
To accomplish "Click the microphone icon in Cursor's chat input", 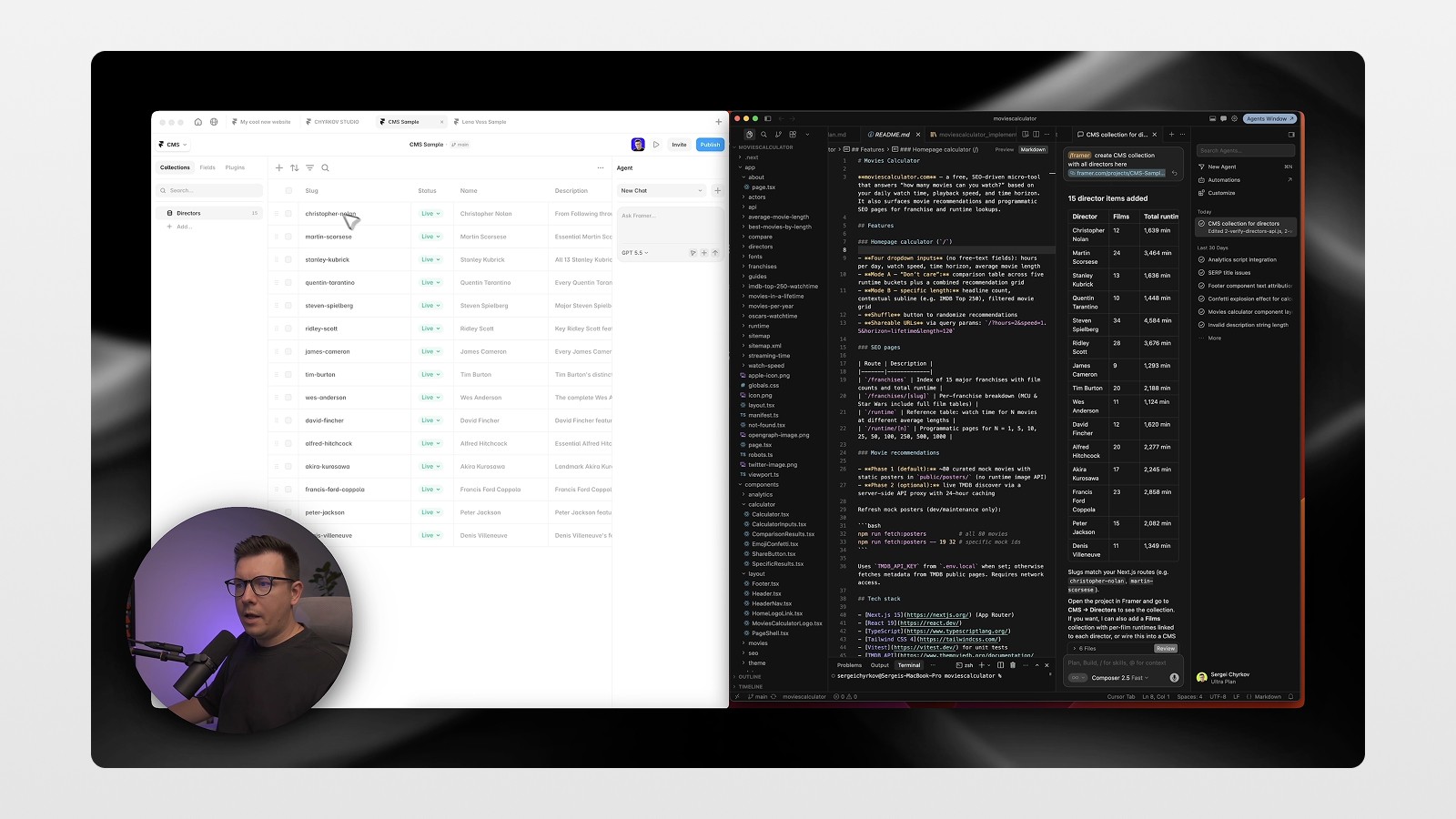I will (1174, 678).
